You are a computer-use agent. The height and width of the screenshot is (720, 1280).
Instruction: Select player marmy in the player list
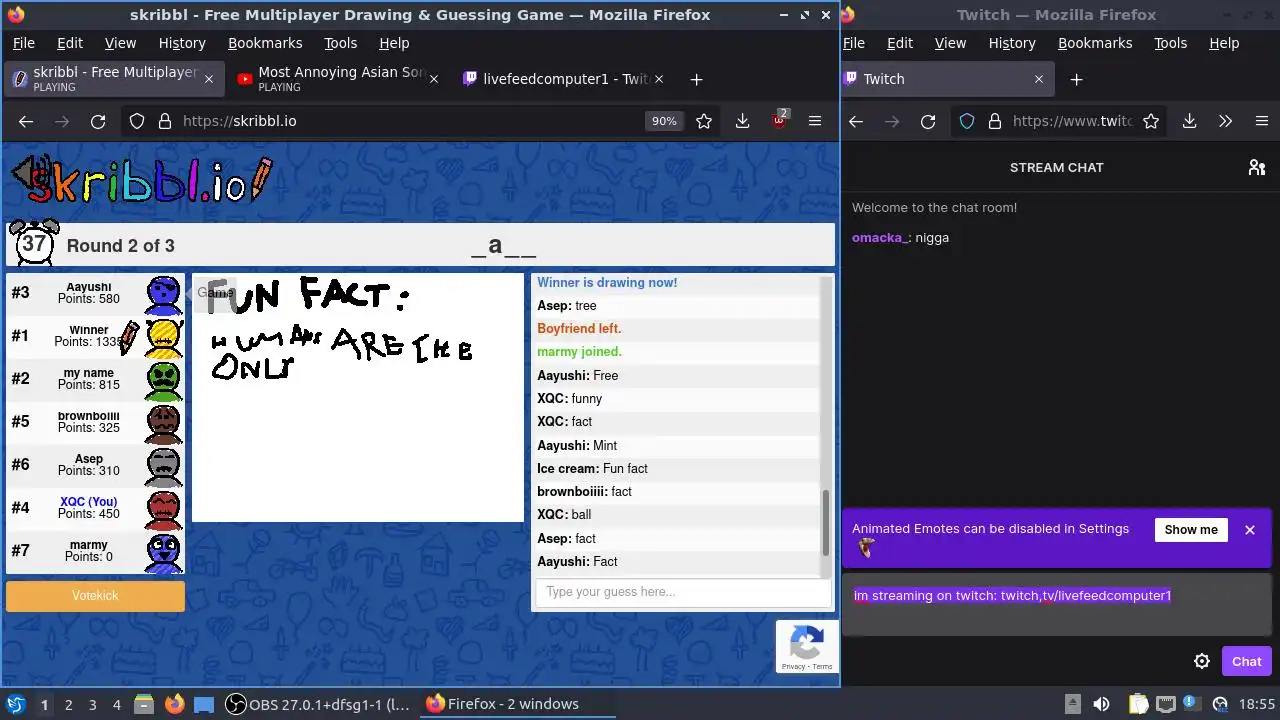pyautogui.click(x=95, y=551)
